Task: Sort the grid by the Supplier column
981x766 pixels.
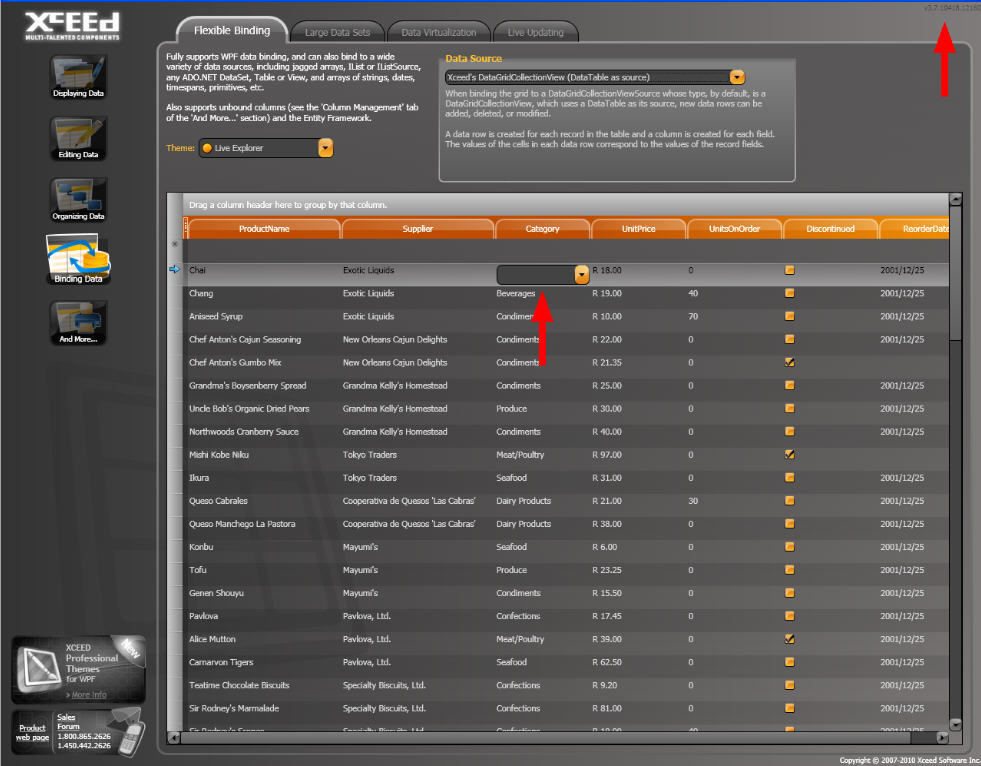Action: tap(418, 228)
